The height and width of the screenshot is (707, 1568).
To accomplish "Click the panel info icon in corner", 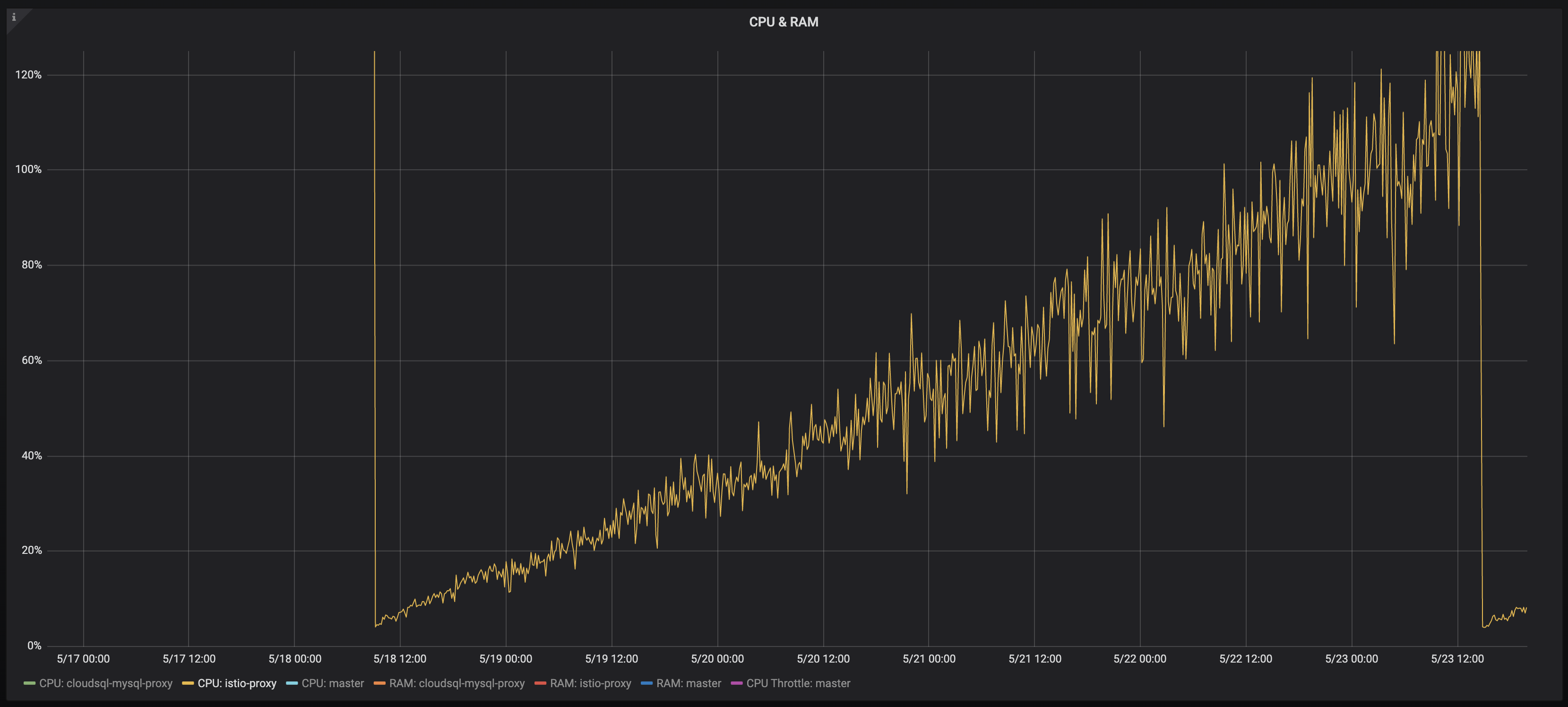I will (14, 17).
